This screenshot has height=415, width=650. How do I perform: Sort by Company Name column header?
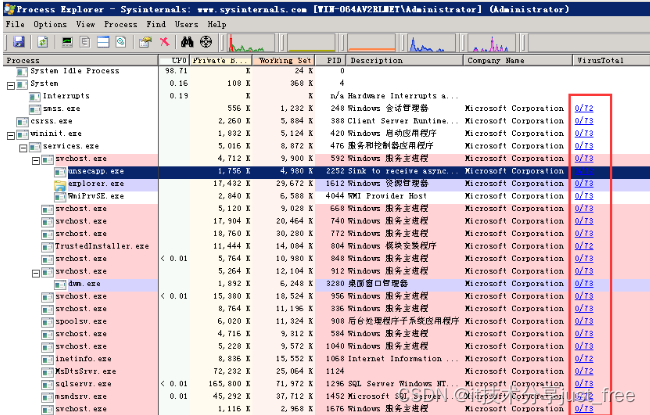tap(518, 61)
